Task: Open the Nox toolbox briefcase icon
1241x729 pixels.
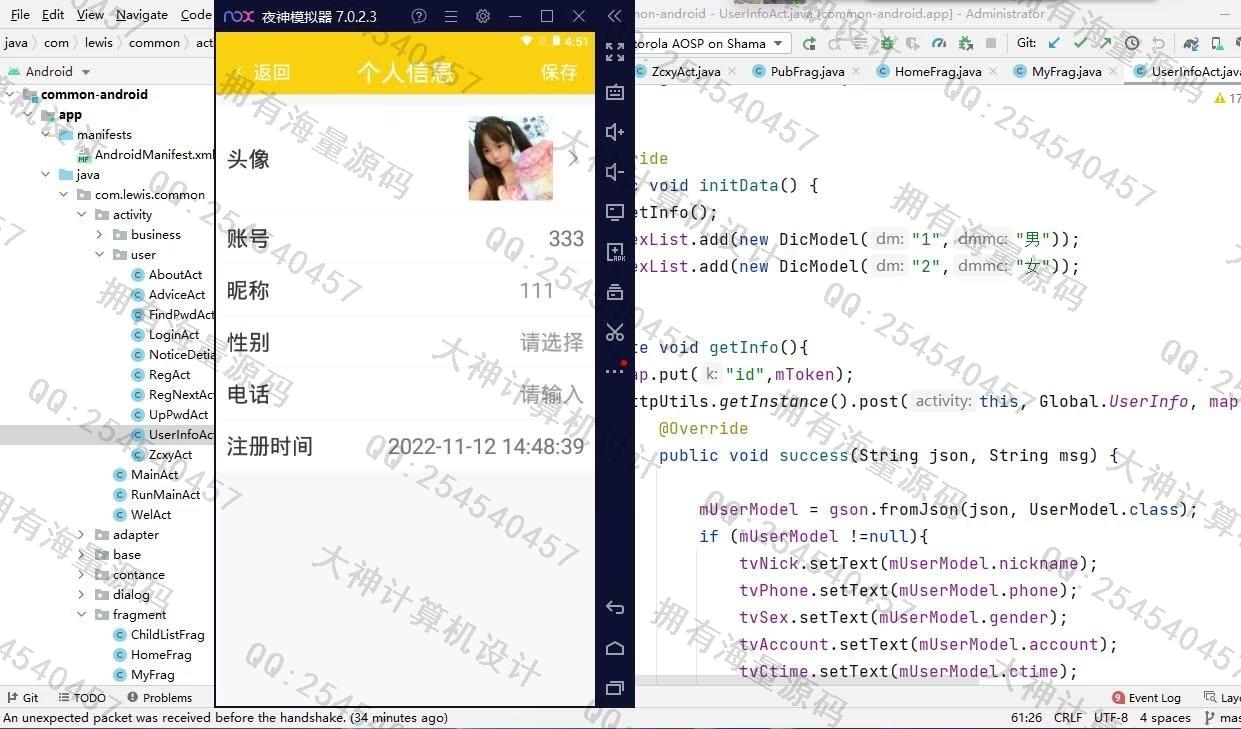Action: (x=615, y=292)
